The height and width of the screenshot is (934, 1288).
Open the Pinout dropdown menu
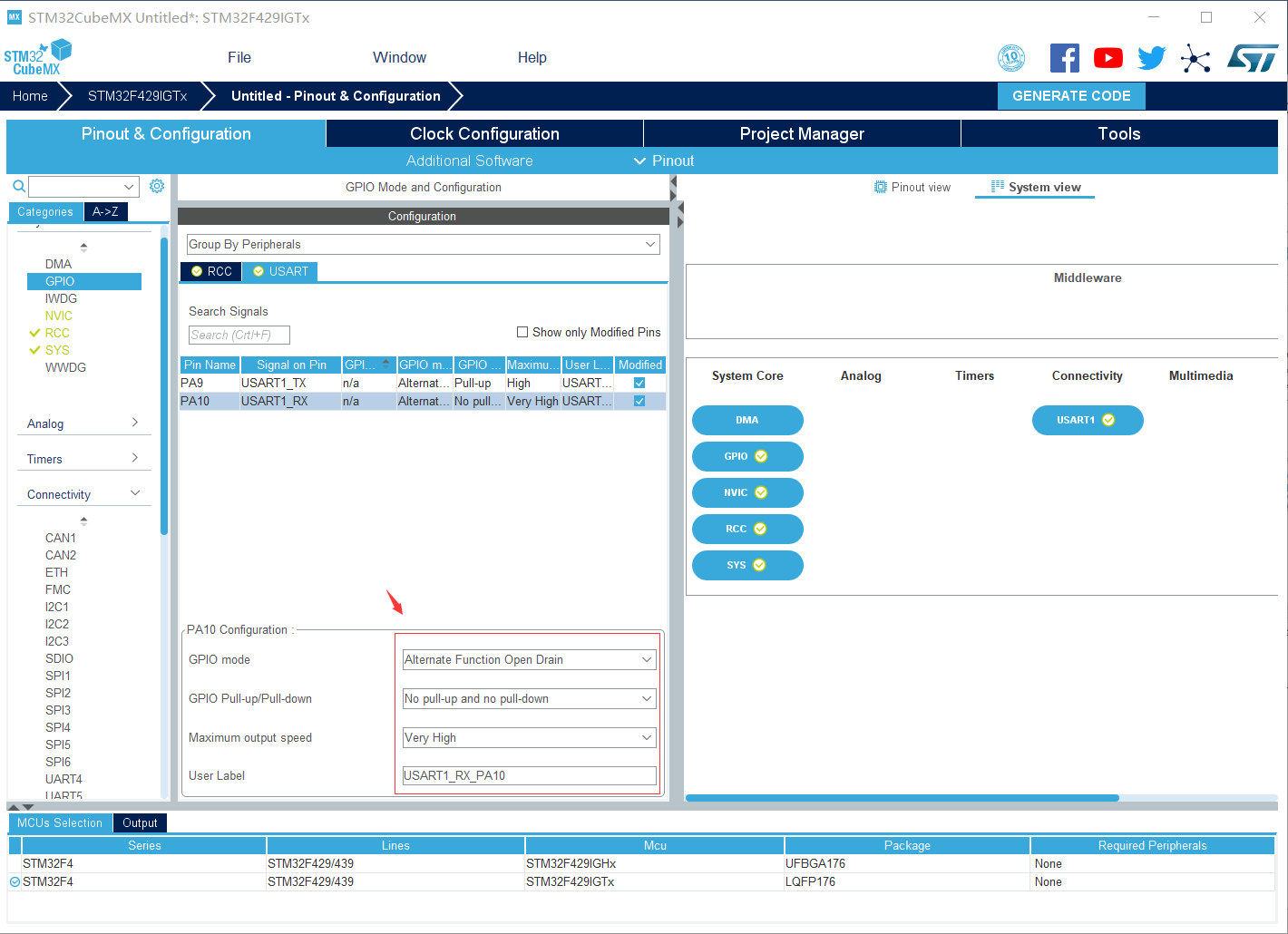664,161
